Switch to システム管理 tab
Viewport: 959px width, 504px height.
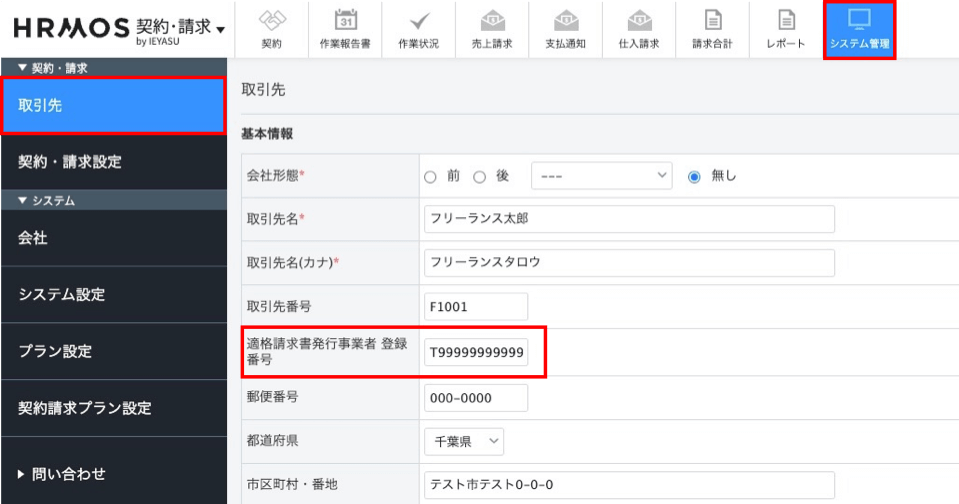(x=859, y=30)
